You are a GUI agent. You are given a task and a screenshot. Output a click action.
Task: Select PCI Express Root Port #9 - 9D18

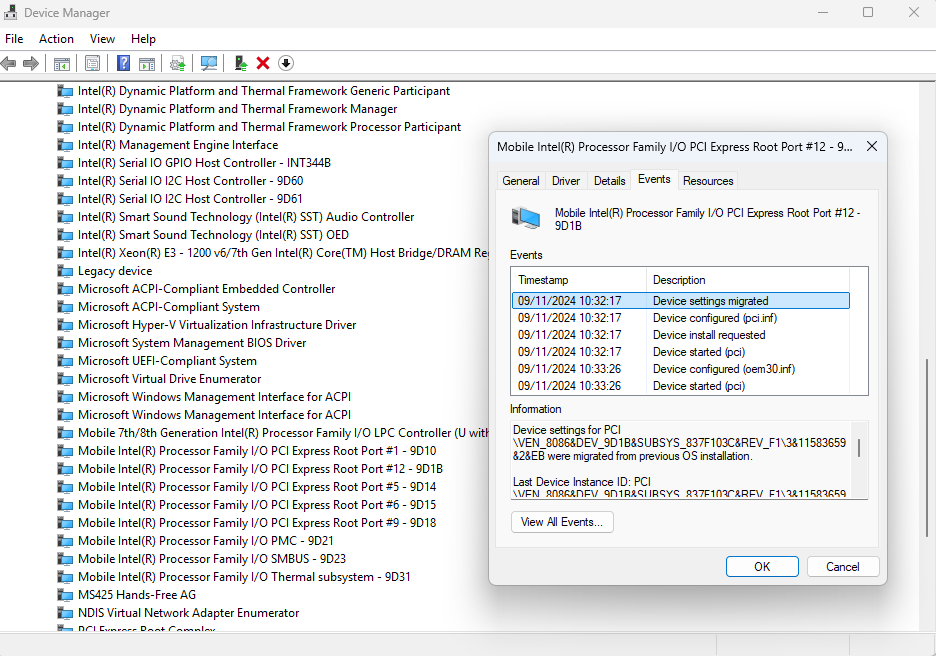tap(257, 523)
